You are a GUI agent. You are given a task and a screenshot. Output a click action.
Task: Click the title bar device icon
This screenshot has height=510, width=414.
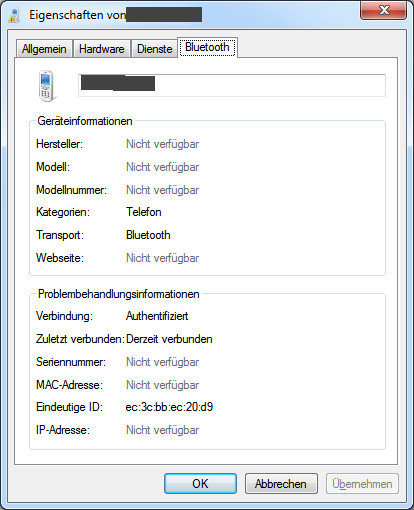pyautogui.click(x=14, y=15)
